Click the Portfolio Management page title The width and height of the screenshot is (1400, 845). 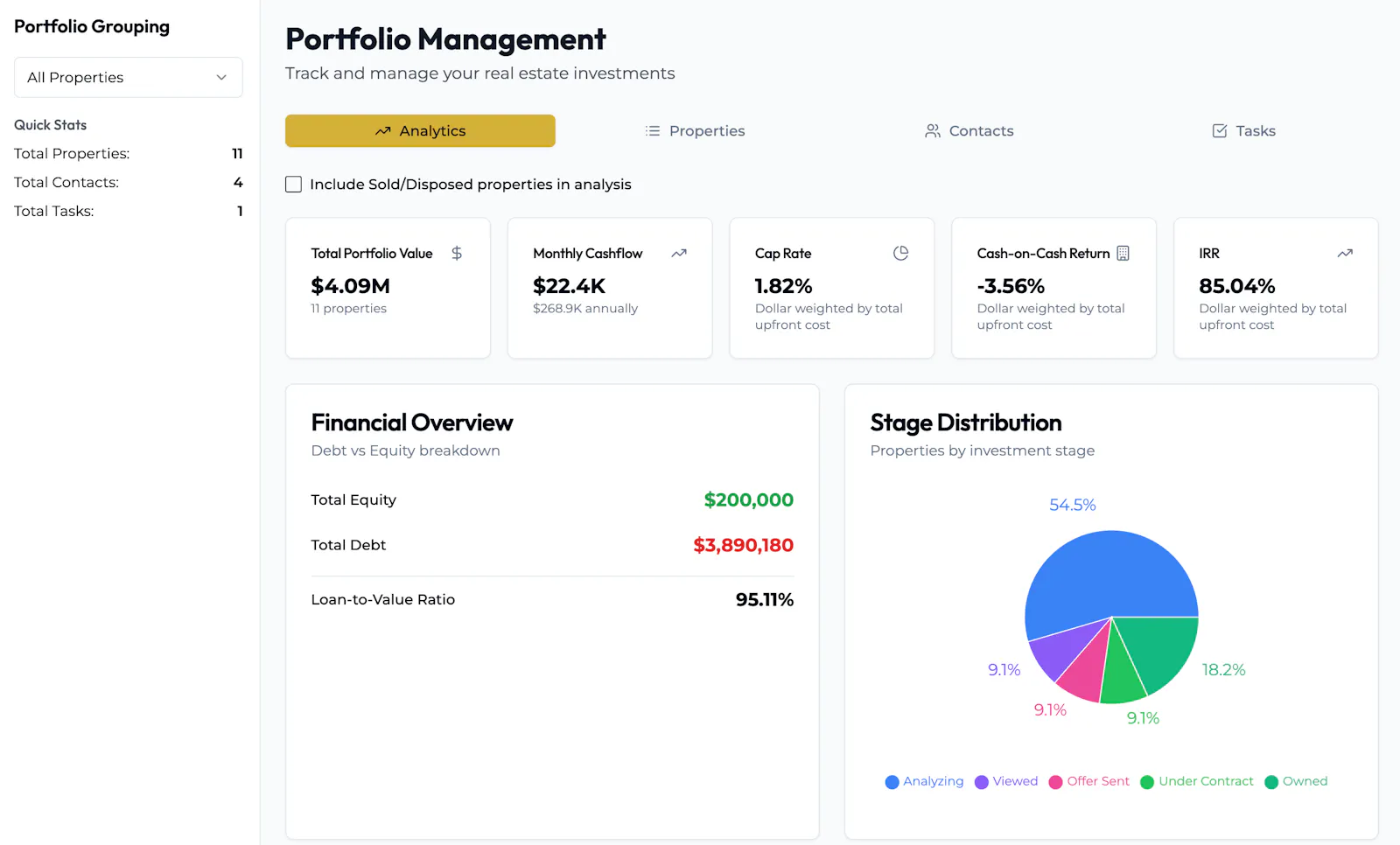tap(445, 39)
